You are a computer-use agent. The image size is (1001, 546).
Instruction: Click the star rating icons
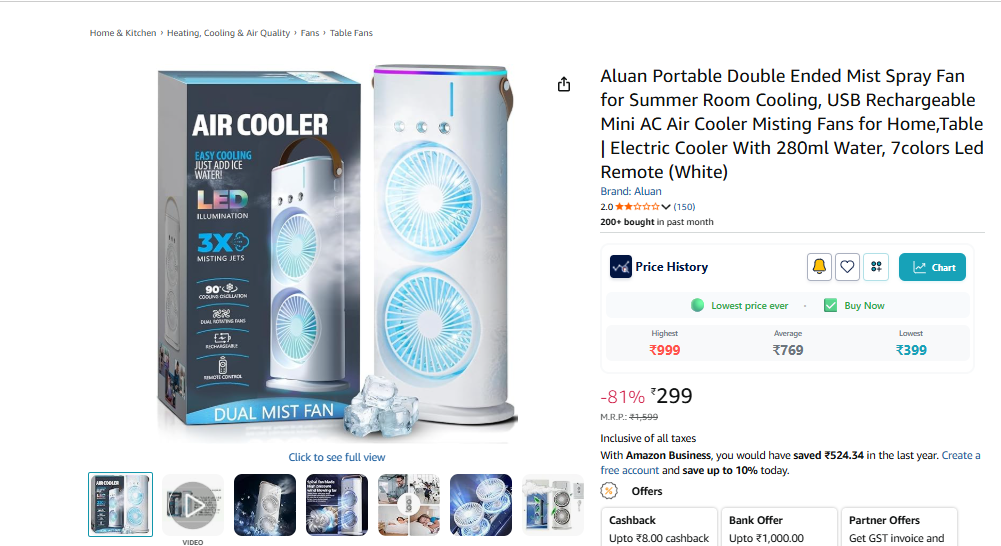(637, 207)
